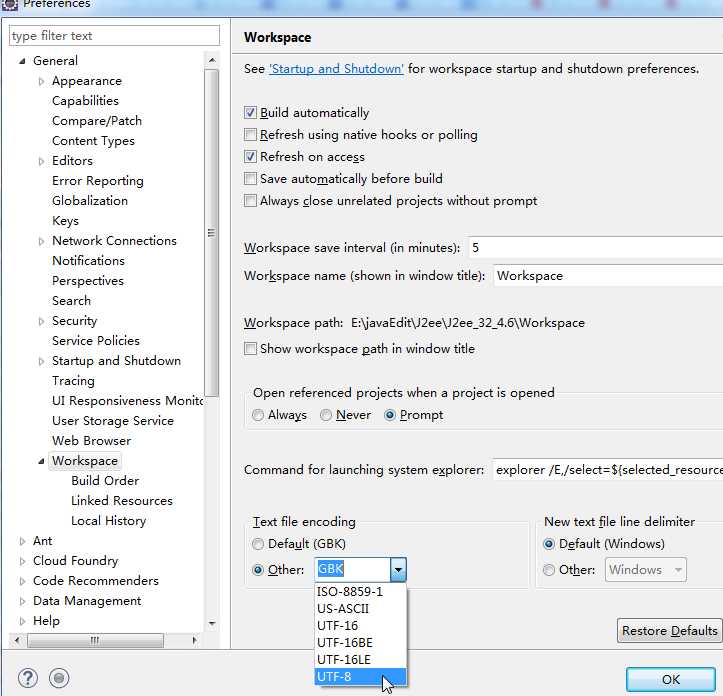Select Keys preferences item
The image size is (723, 696).
click(65, 221)
